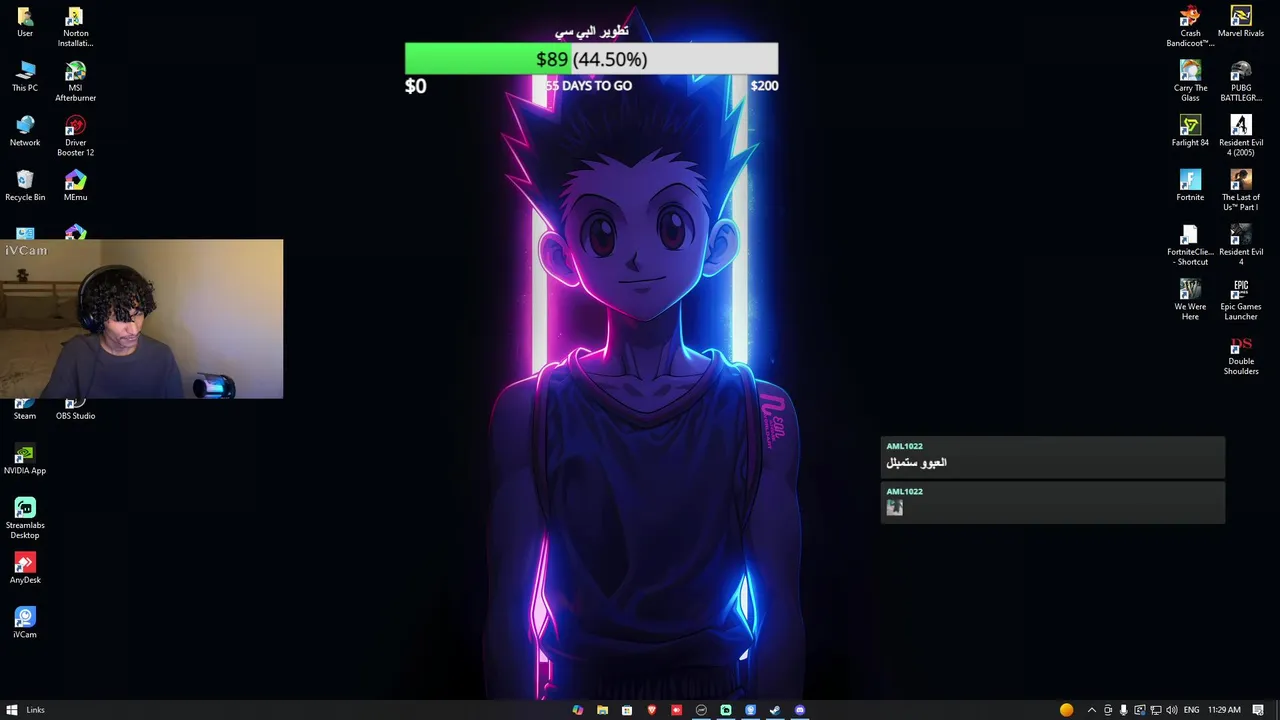Select the Epic Games Launcher shortcut
The width and height of the screenshot is (1280, 720).
pyautogui.click(x=1241, y=301)
